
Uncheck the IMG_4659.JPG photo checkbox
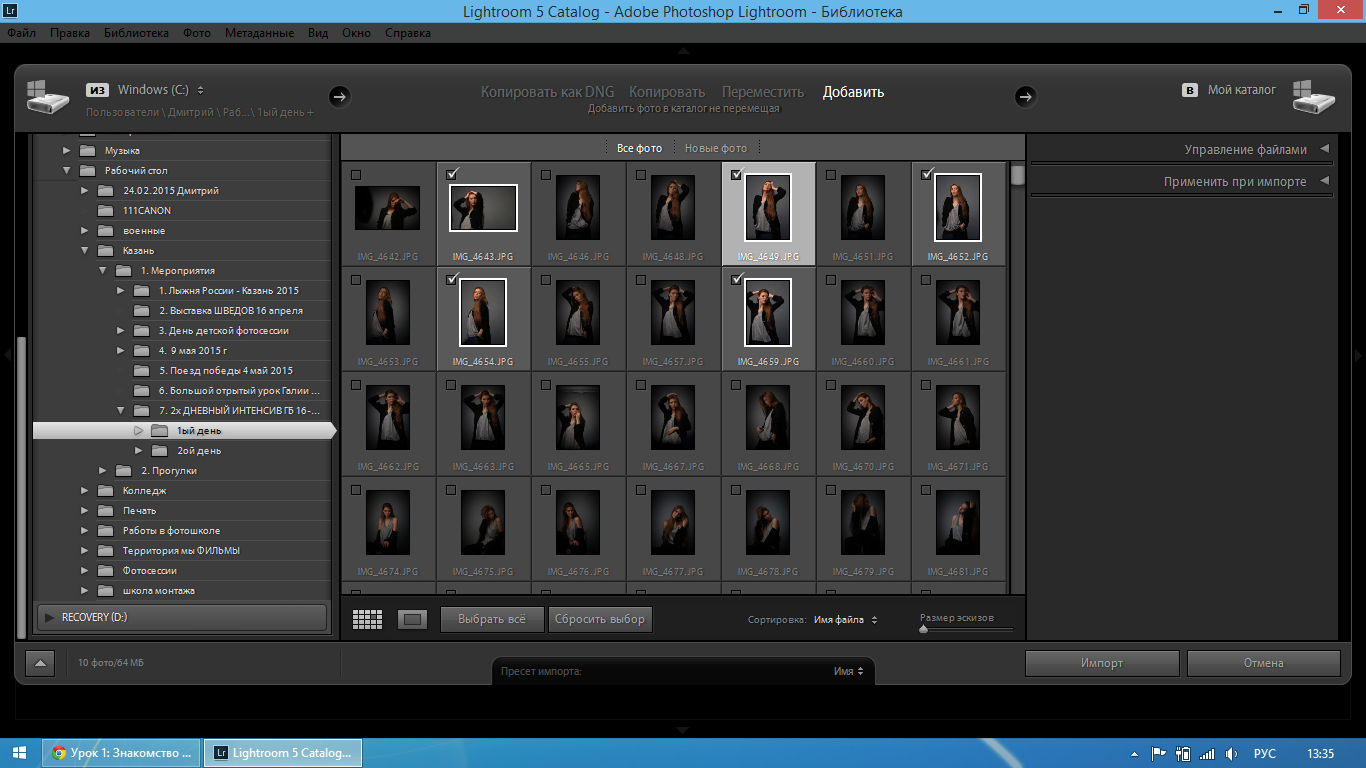[x=737, y=280]
